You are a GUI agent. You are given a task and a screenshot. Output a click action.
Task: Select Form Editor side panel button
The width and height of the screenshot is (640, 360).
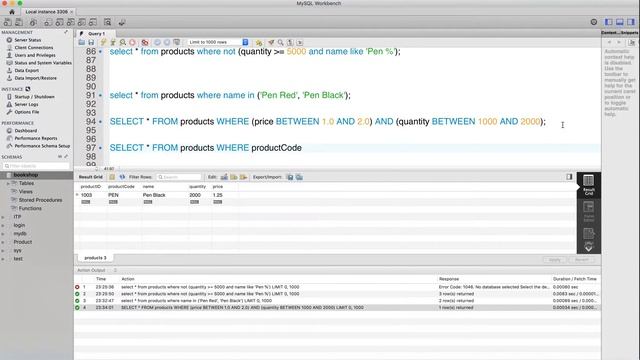(x=589, y=211)
